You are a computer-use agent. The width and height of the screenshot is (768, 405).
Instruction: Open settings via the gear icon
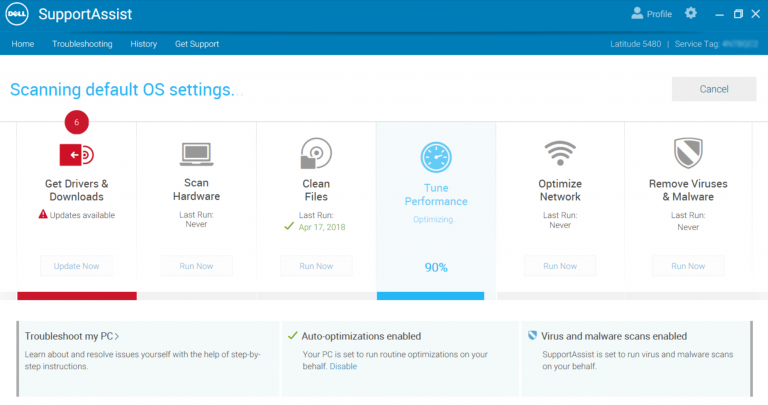[691, 13]
